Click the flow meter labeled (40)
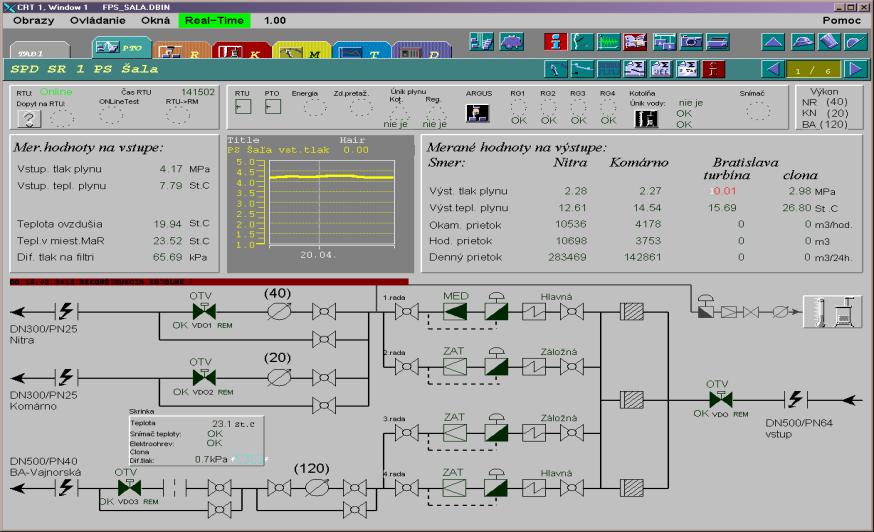 [279, 311]
